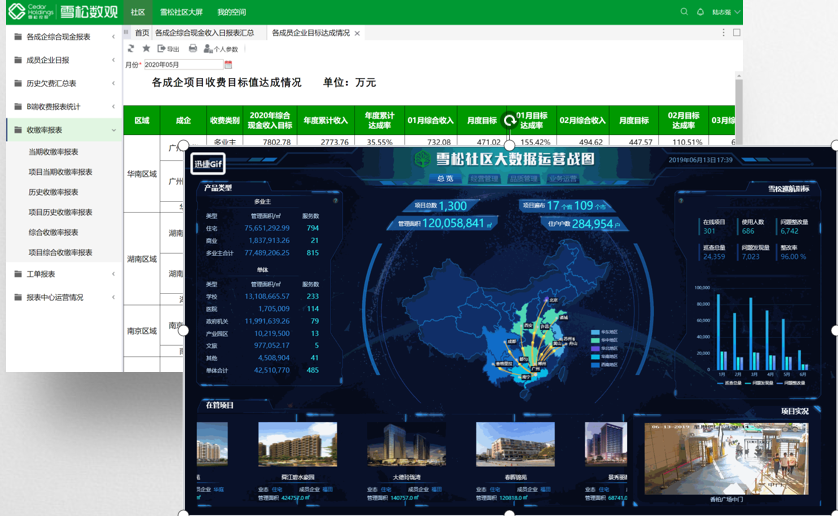Open the 雪松社区大屏 top menu
The image size is (838, 516).
(x=181, y=12)
